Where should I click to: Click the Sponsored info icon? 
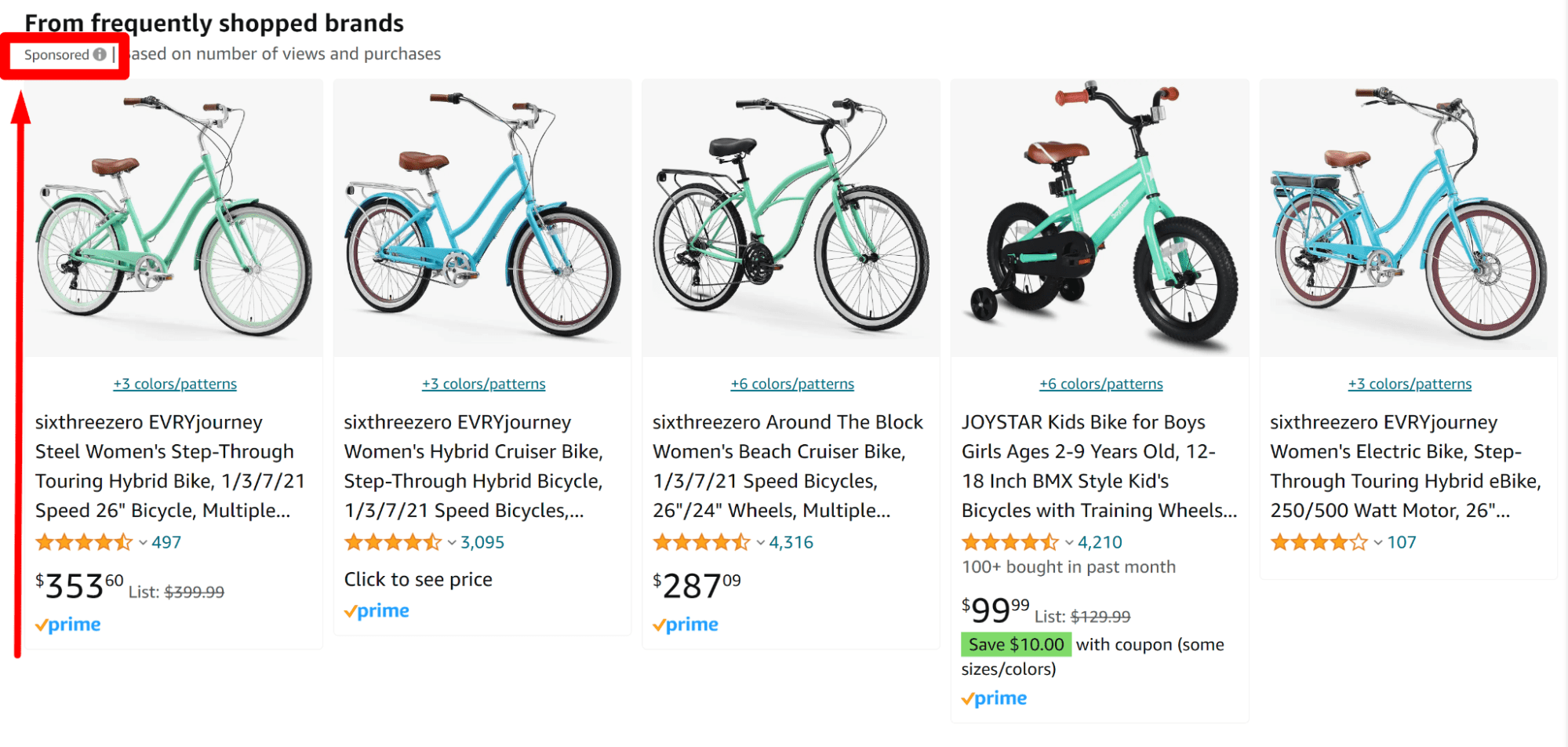click(x=100, y=55)
